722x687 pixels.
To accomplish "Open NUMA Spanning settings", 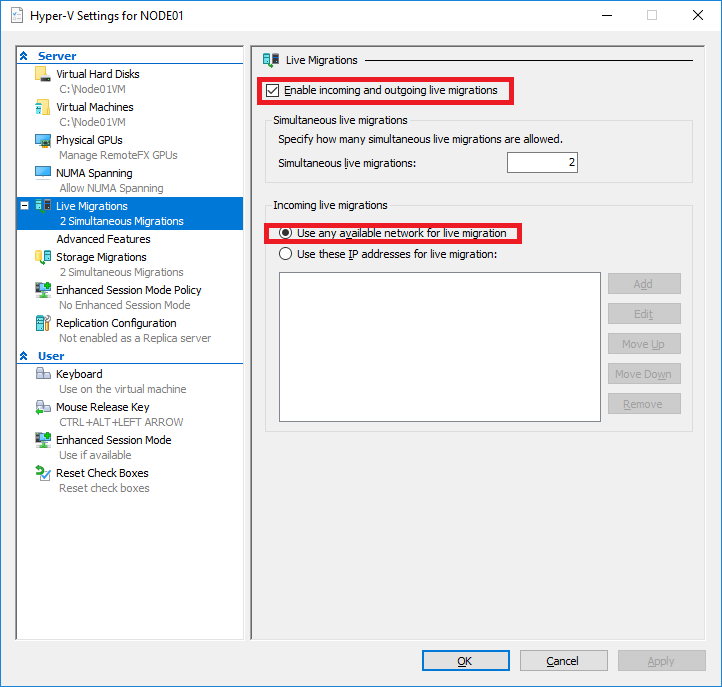I will 94,173.
